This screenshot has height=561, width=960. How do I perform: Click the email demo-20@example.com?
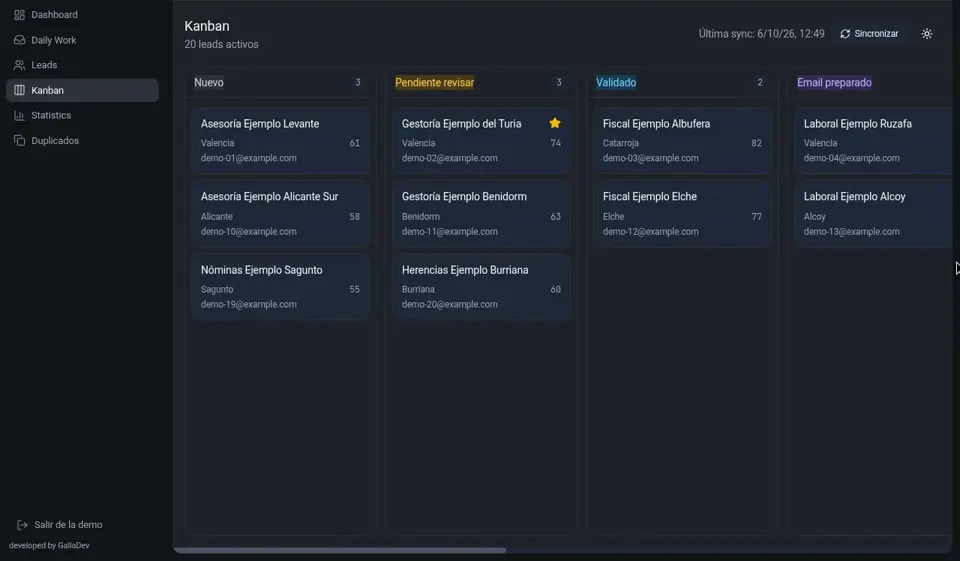449,304
